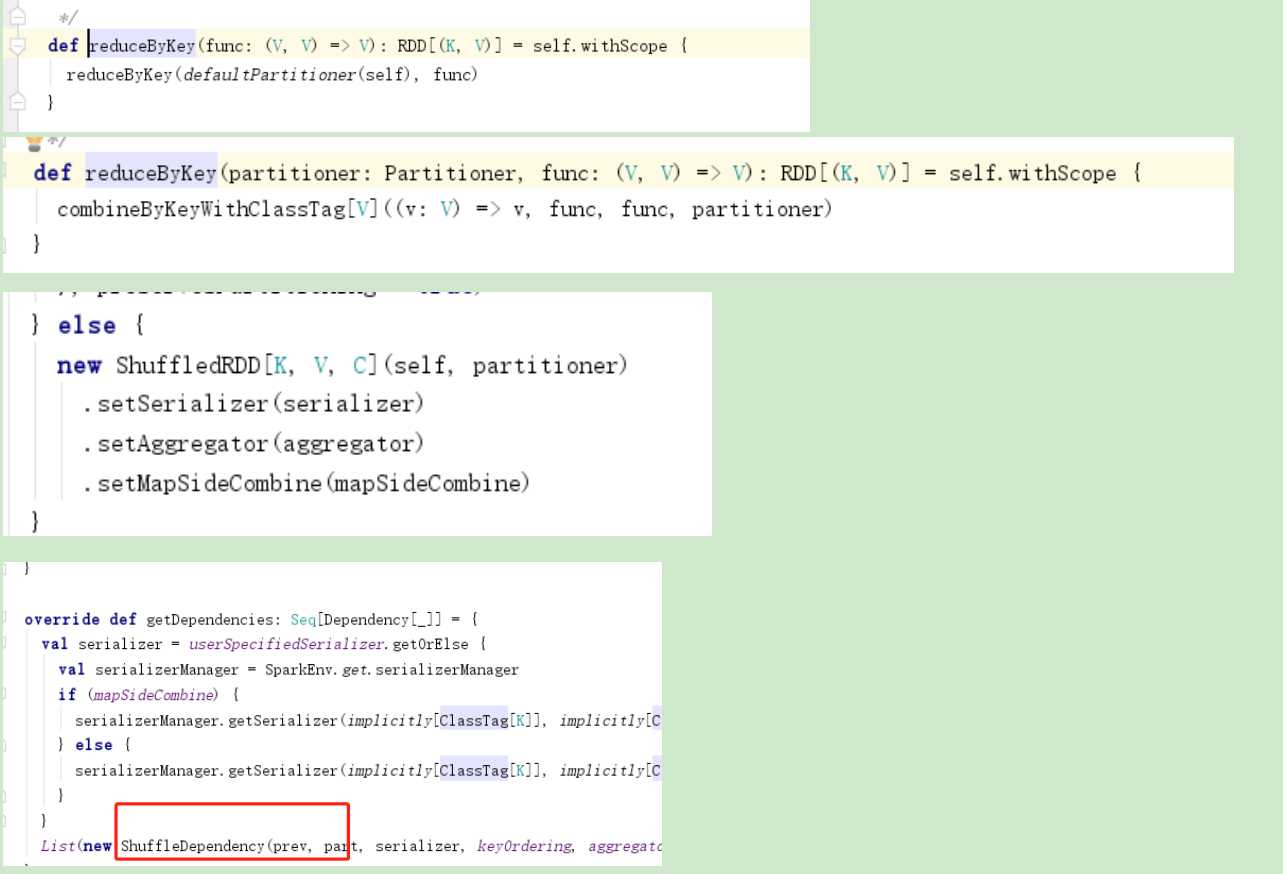Viewport: 1283px width, 874px height.
Task: Click 'List' at the start of the last line
Action: click(58, 846)
